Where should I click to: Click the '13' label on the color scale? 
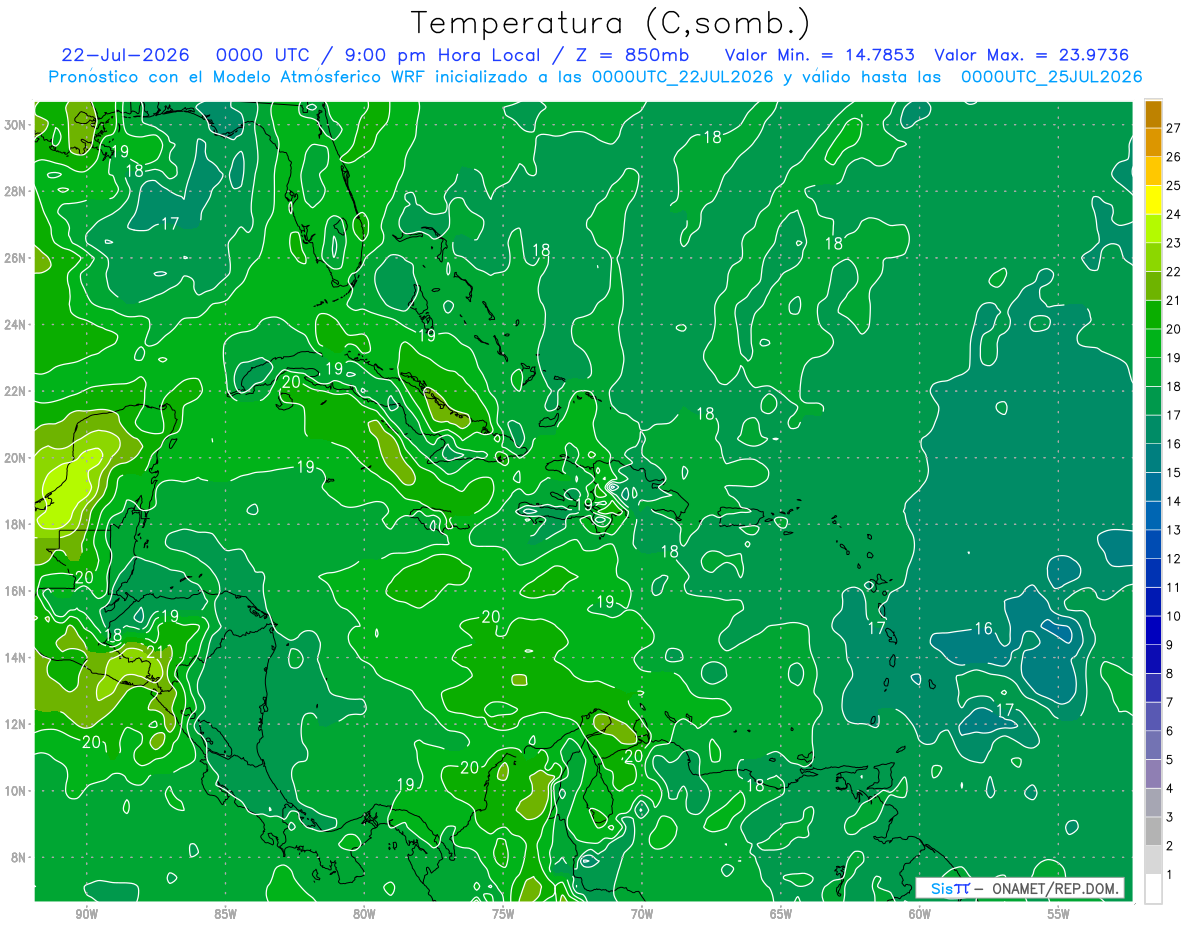pos(1174,530)
